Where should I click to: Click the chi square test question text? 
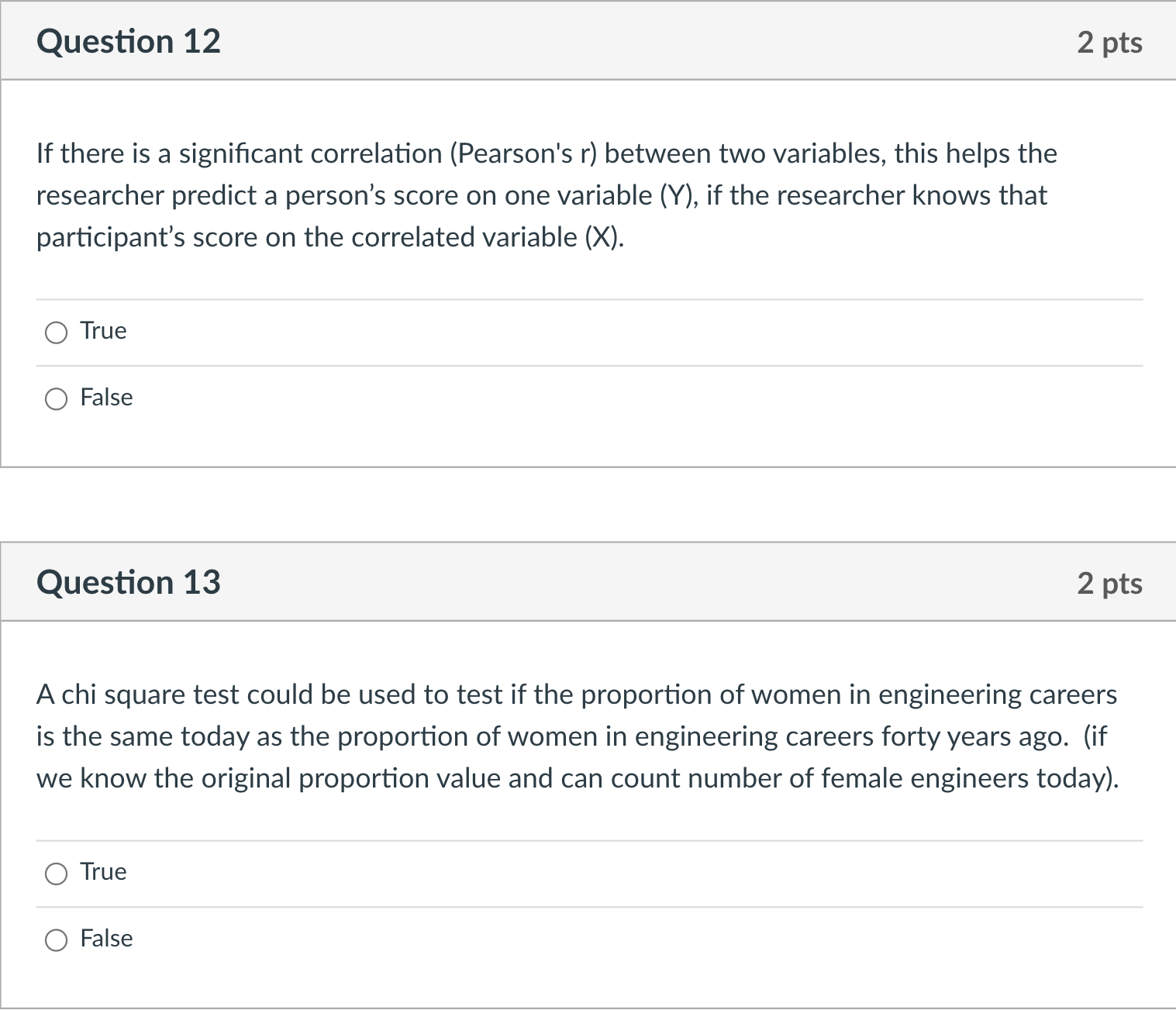(x=574, y=736)
